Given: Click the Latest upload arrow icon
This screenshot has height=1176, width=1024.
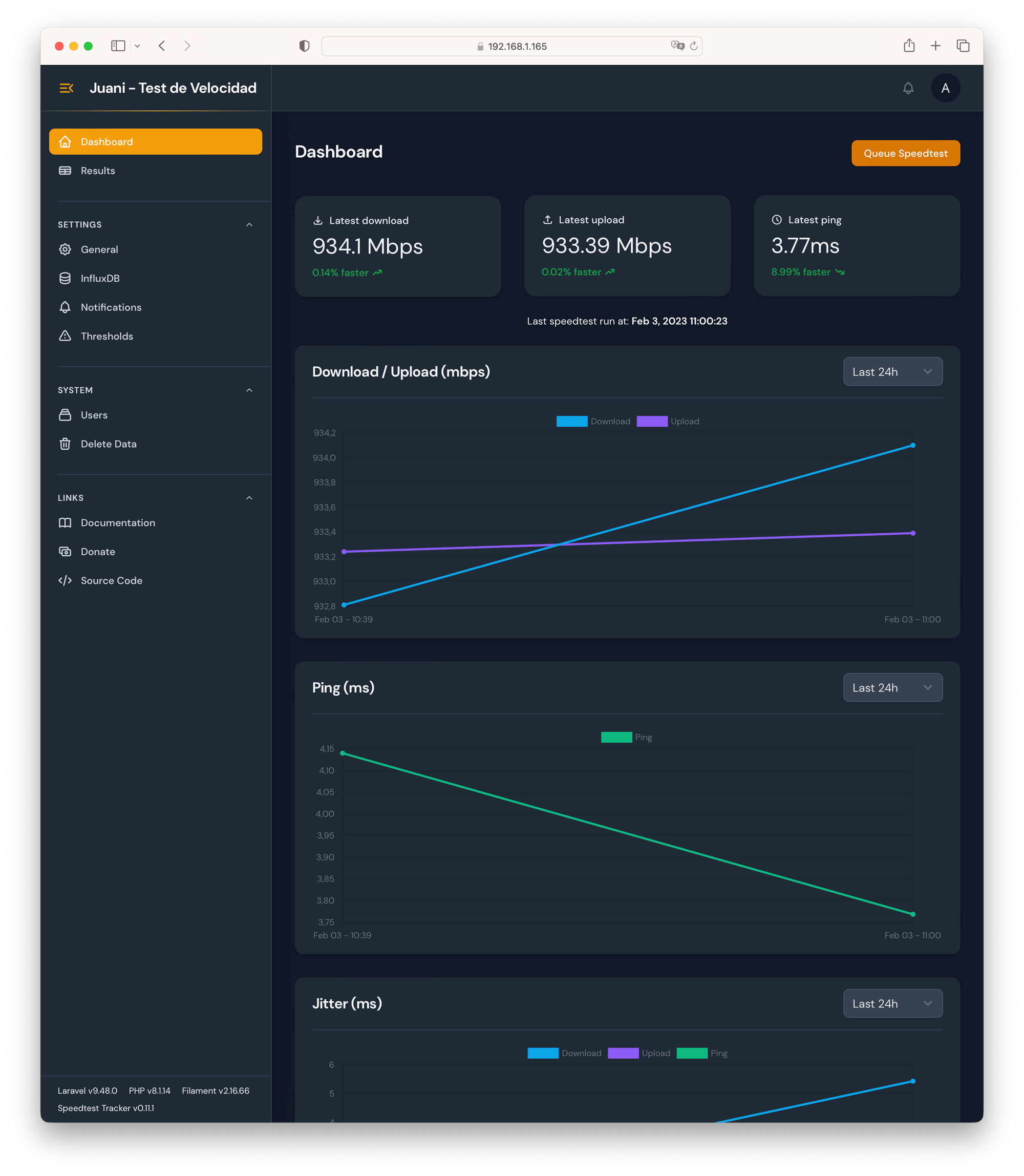Looking at the screenshot, I should pyautogui.click(x=547, y=220).
